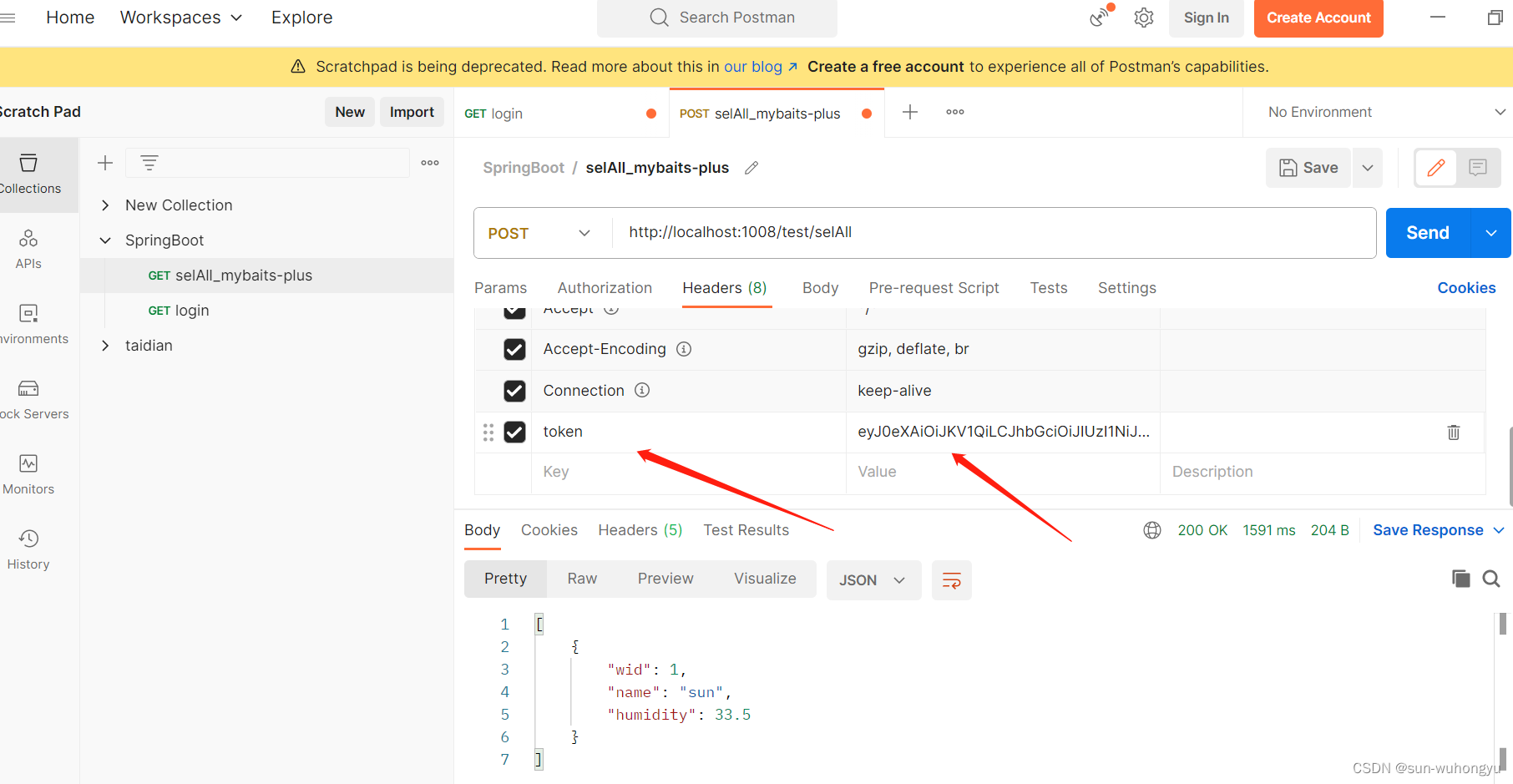1513x784 pixels.
Task: Switch response view to Visualize
Action: tap(765, 579)
